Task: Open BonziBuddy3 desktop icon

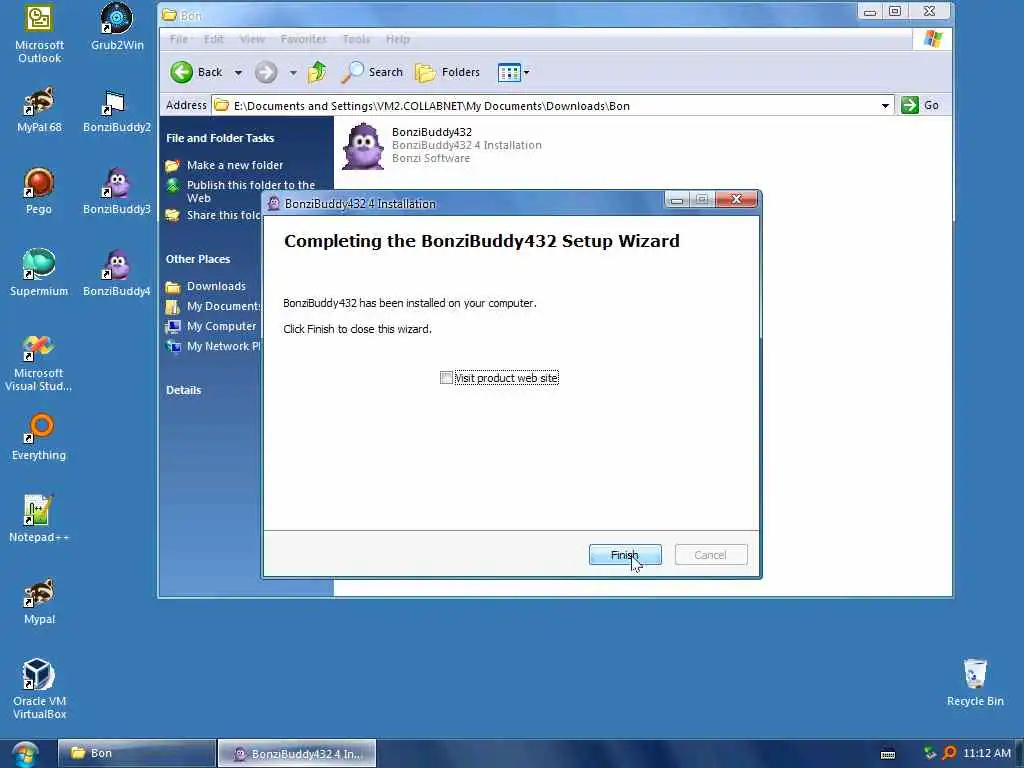Action: pyautogui.click(x=117, y=191)
